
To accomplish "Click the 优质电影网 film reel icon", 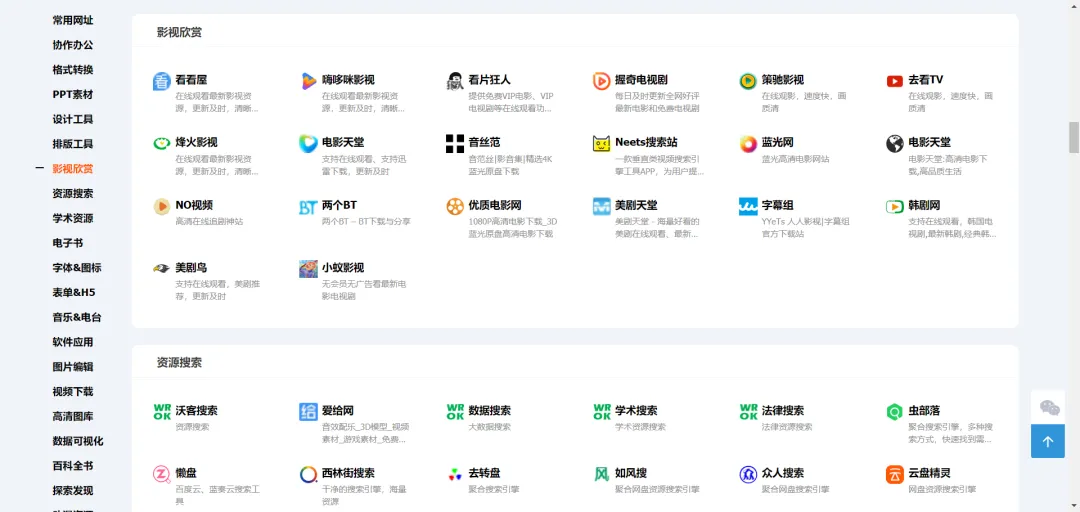I will tap(455, 207).
